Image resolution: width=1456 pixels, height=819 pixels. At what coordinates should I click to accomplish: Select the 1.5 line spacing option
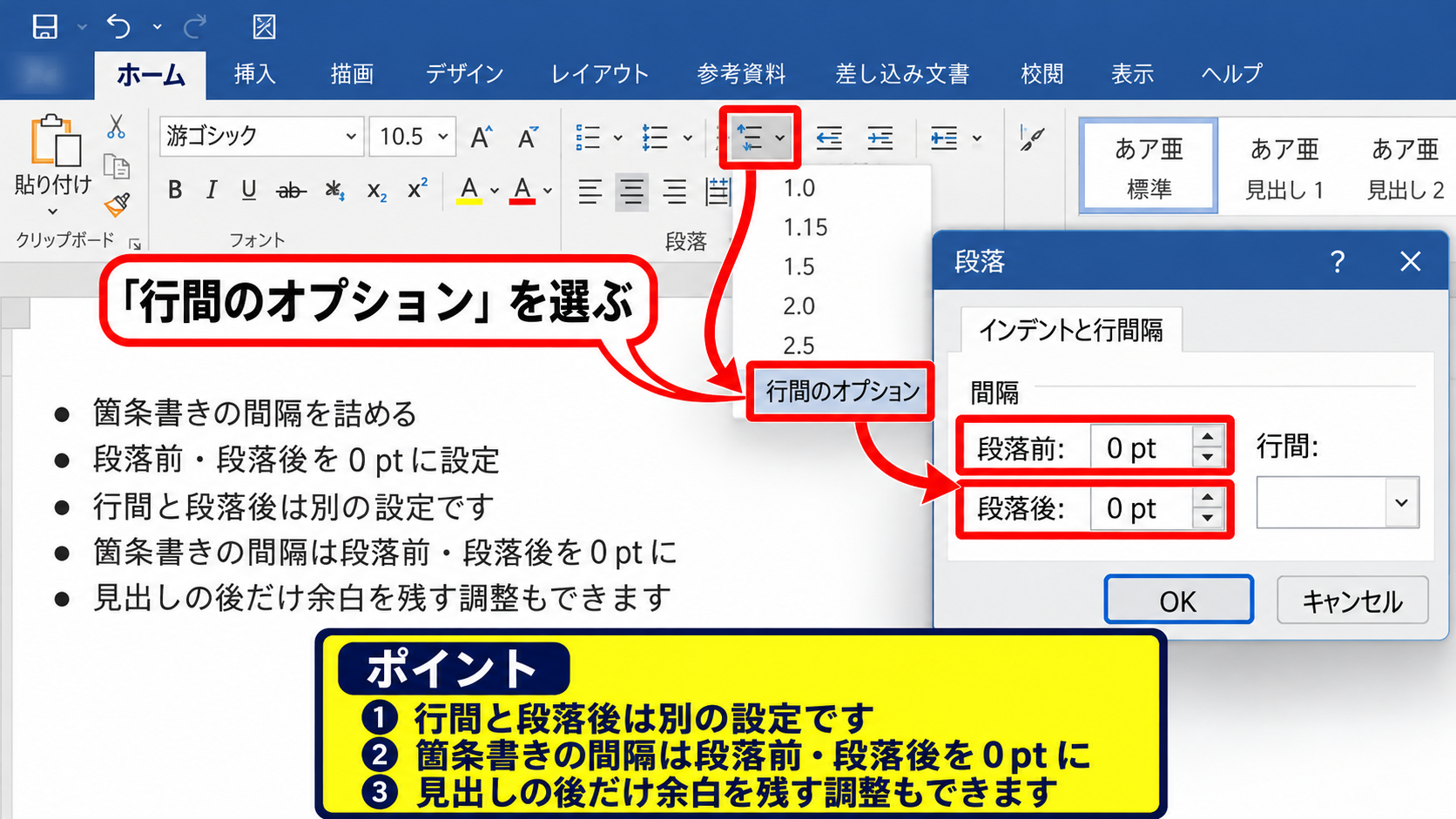tap(799, 266)
